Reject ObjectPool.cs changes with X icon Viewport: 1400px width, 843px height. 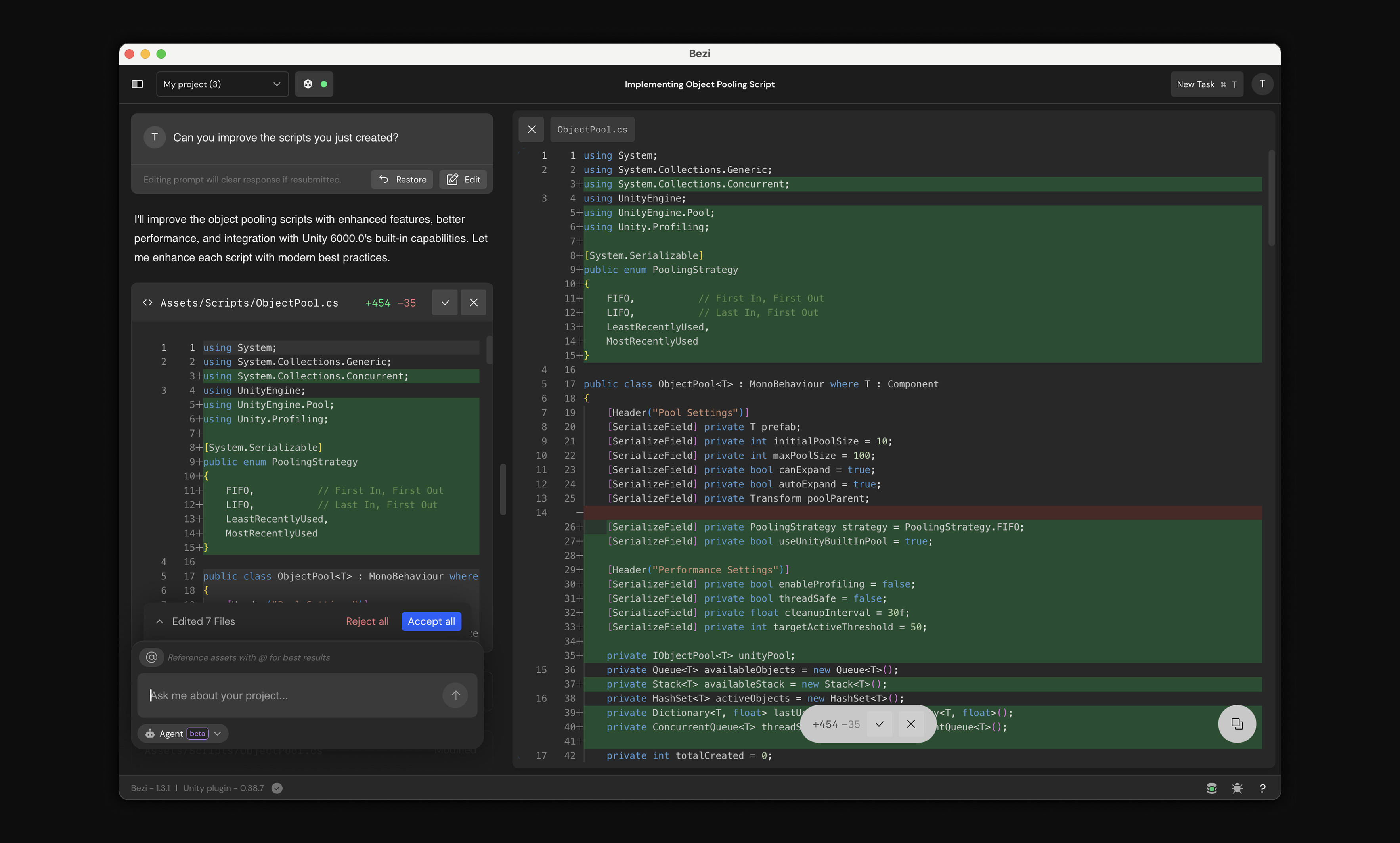click(474, 303)
